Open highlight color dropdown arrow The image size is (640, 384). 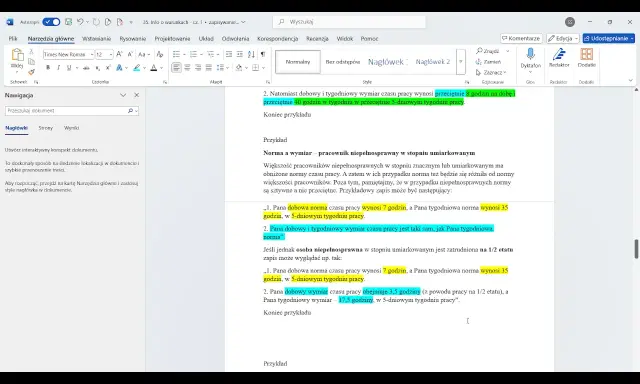[x=144, y=68]
